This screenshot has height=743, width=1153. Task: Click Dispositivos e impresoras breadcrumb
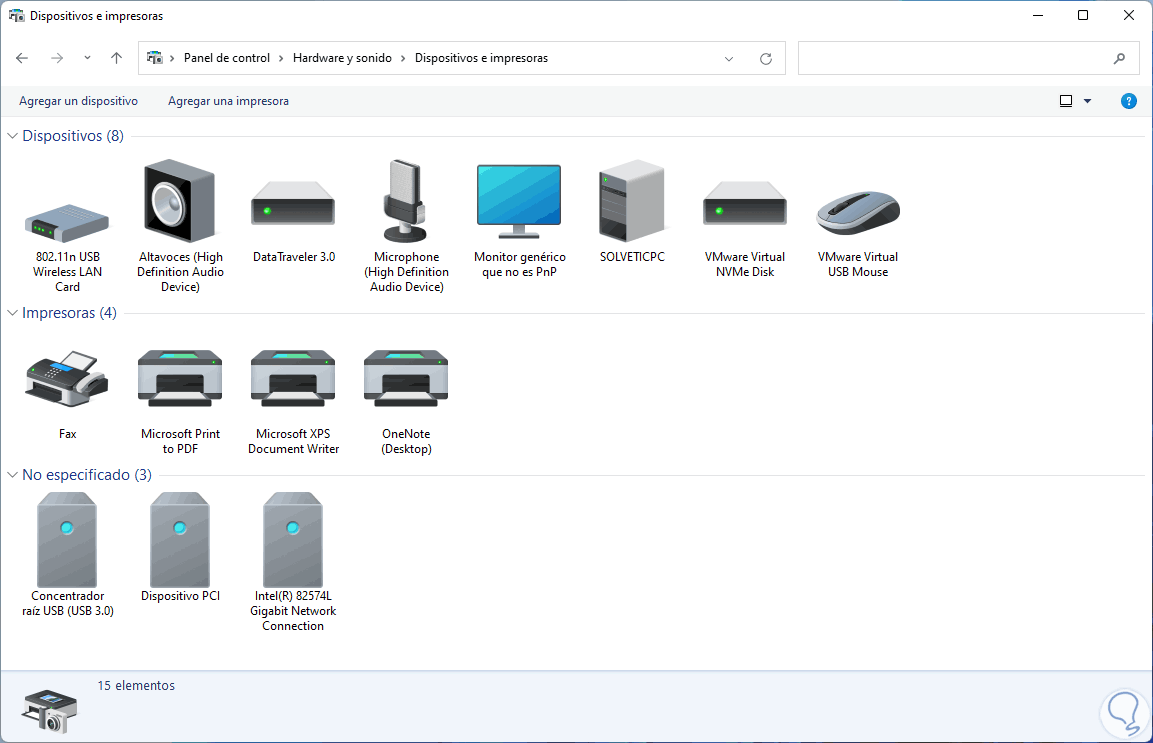pos(481,58)
